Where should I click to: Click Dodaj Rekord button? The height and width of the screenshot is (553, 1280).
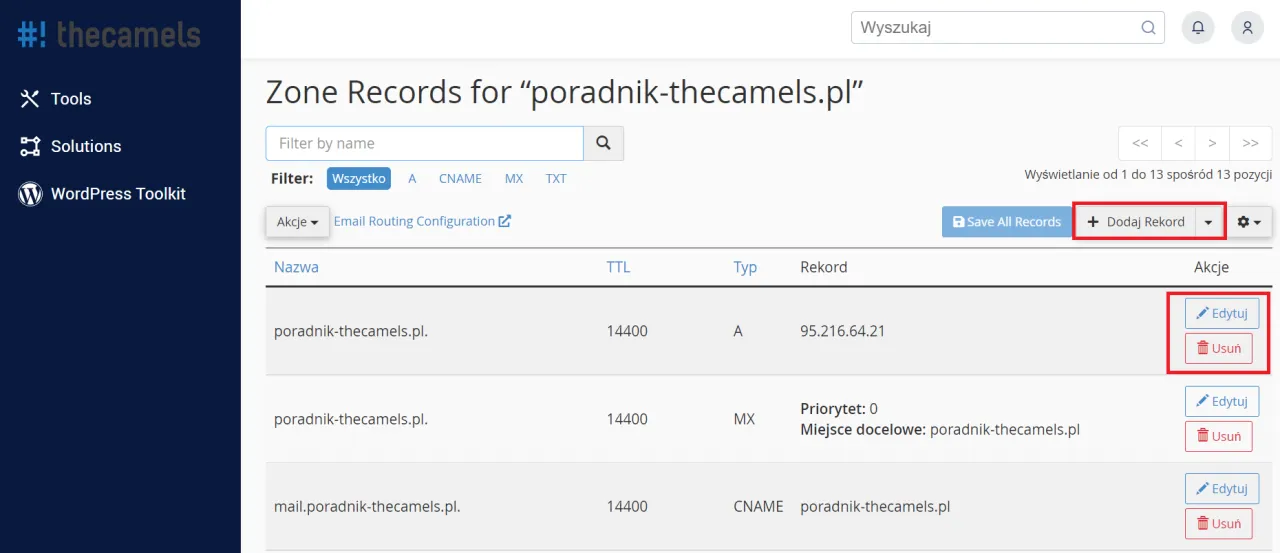pos(1136,222)
